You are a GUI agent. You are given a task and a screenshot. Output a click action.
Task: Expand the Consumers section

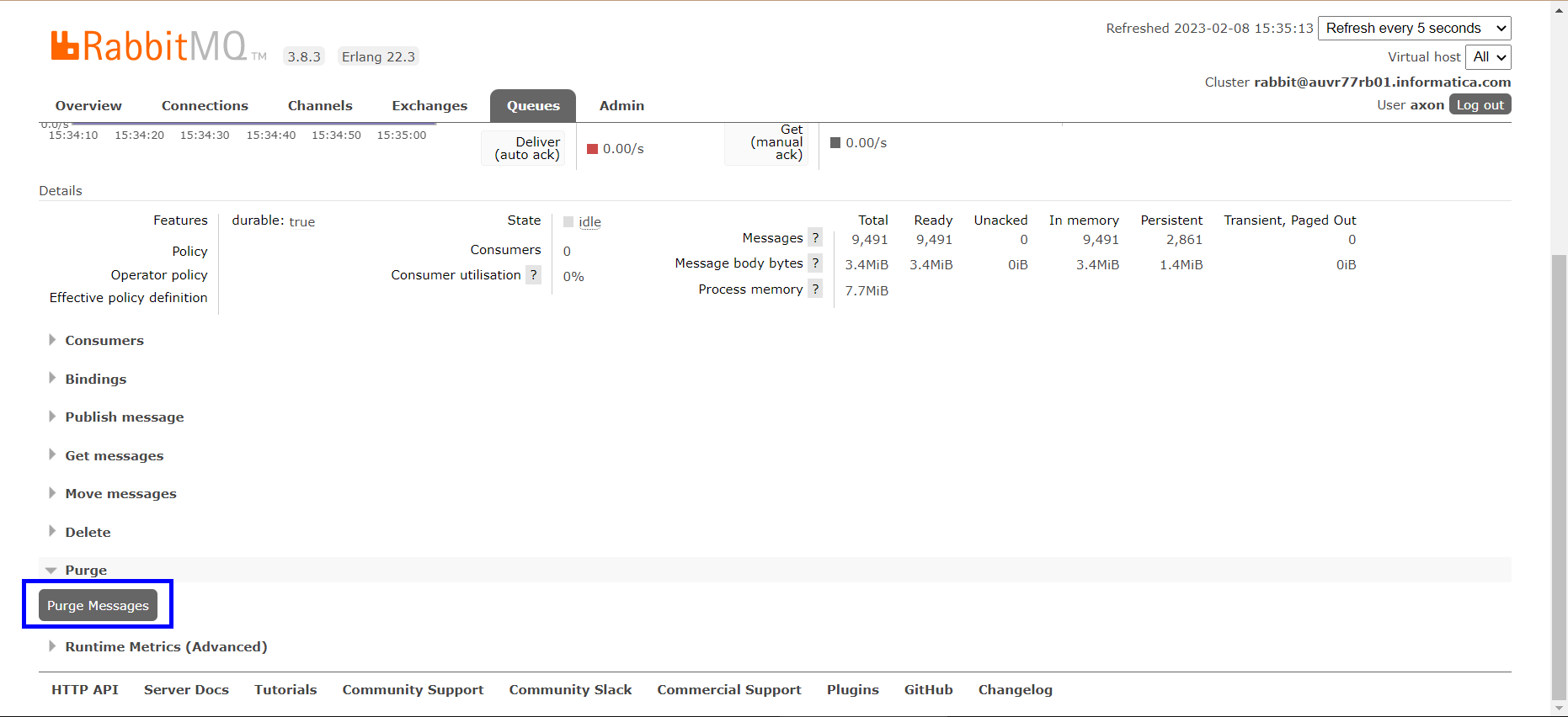(x=104, y=340)
